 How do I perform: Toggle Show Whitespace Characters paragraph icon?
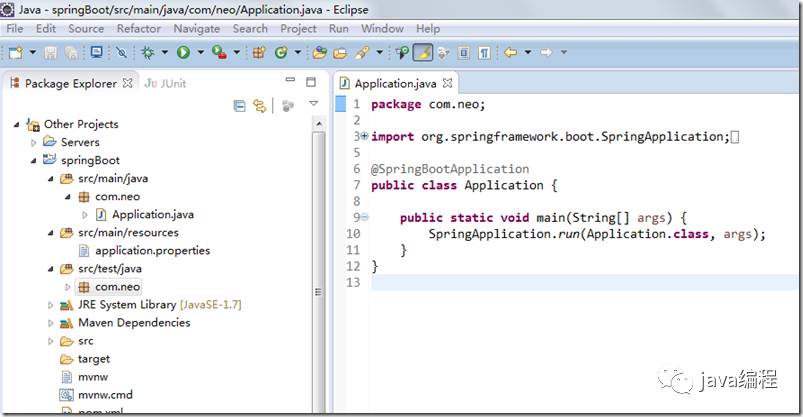pos(484,52)
